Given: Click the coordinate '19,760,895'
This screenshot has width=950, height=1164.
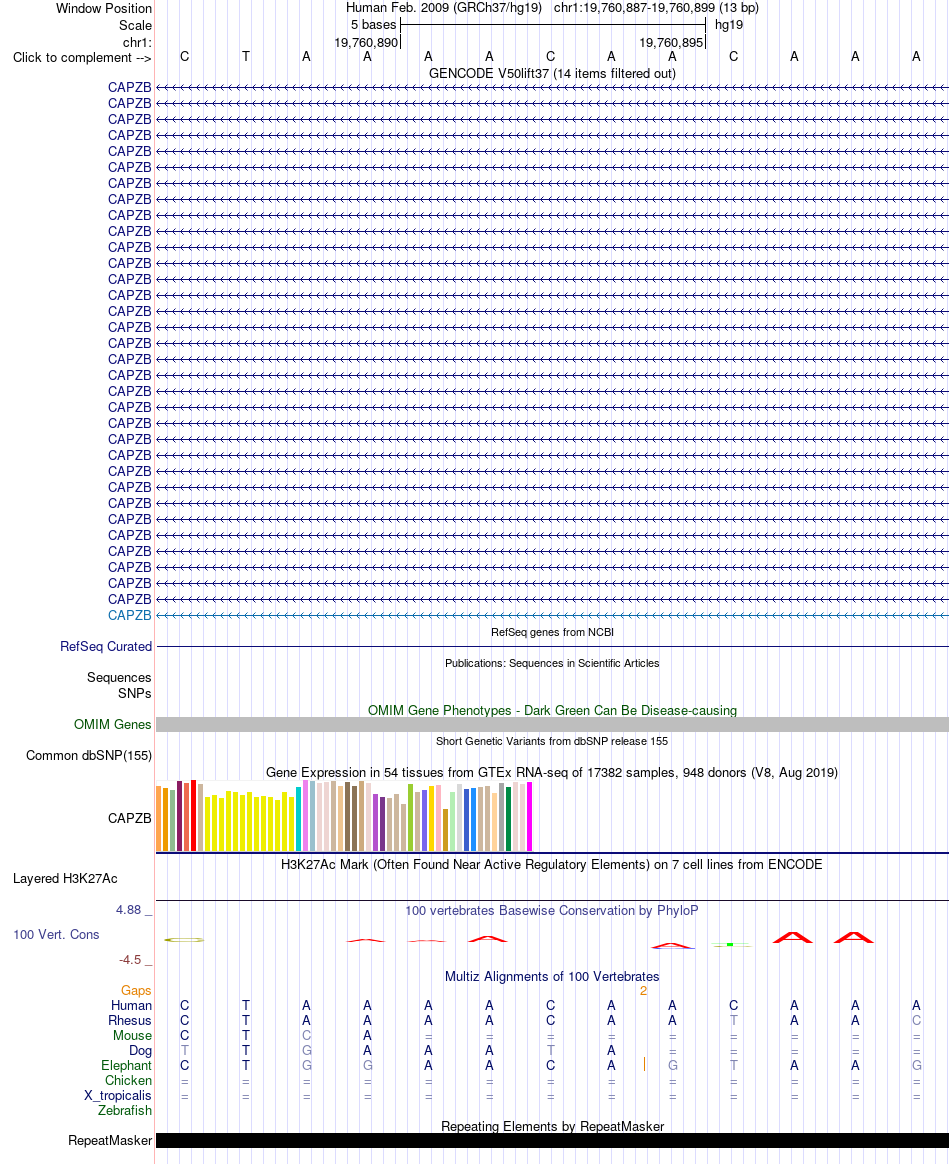Looking at the screenshot, I should [x=671, y=42].
